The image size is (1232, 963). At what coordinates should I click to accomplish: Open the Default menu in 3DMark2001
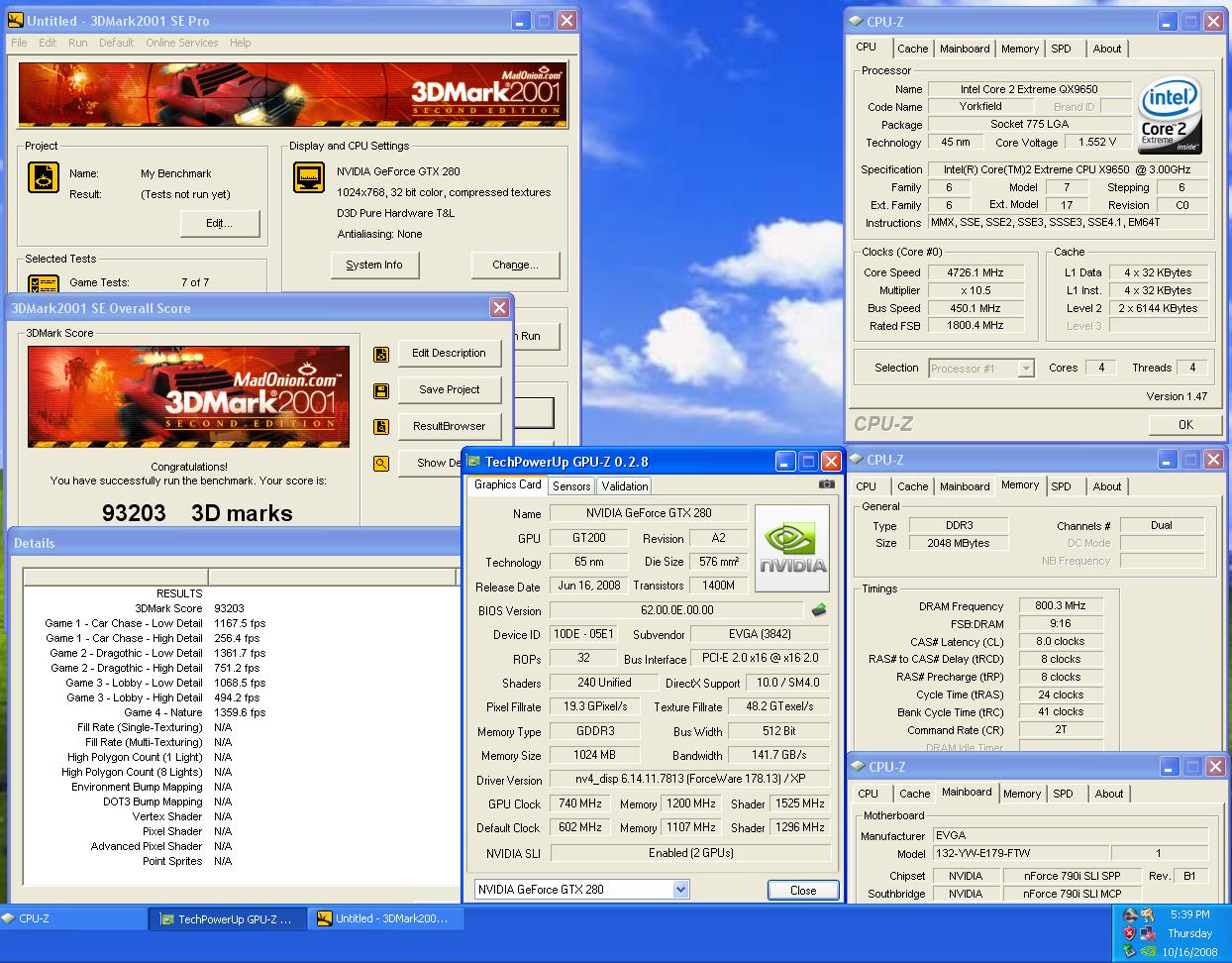pos(116,43)
